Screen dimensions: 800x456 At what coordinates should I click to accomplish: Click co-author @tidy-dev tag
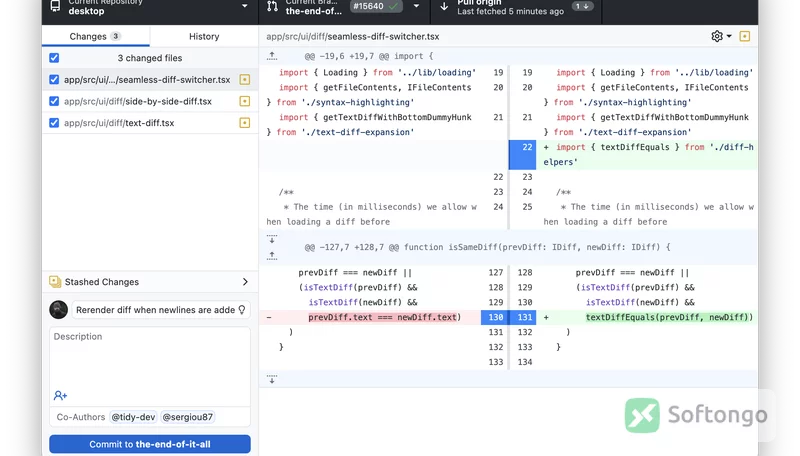point(133,417)
